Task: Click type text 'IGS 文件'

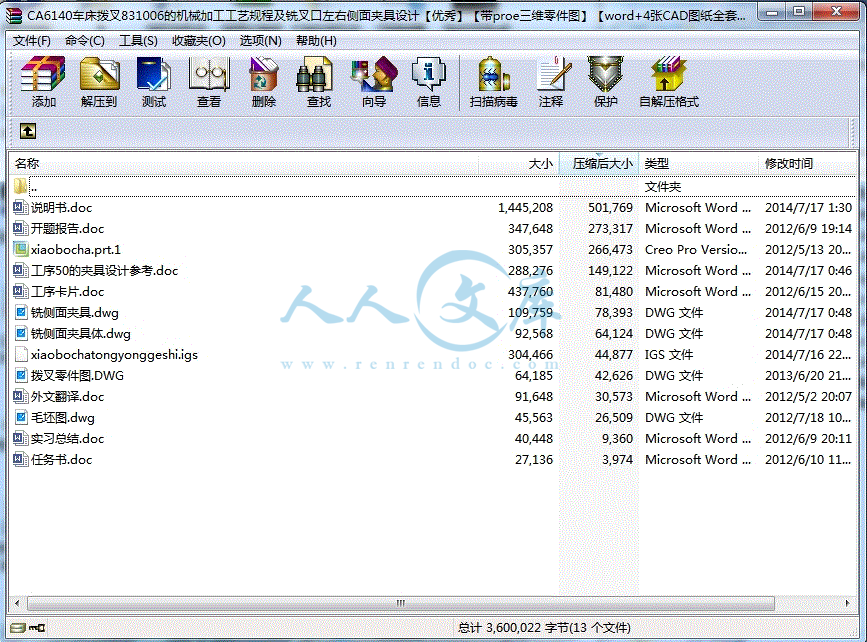Action: [x=669, y=354]
